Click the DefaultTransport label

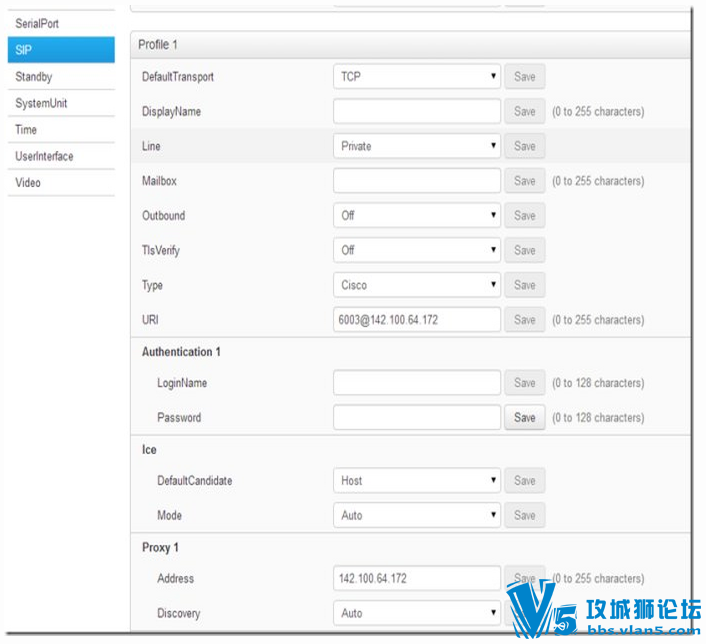pyautogui.click(x=178, y=77)
